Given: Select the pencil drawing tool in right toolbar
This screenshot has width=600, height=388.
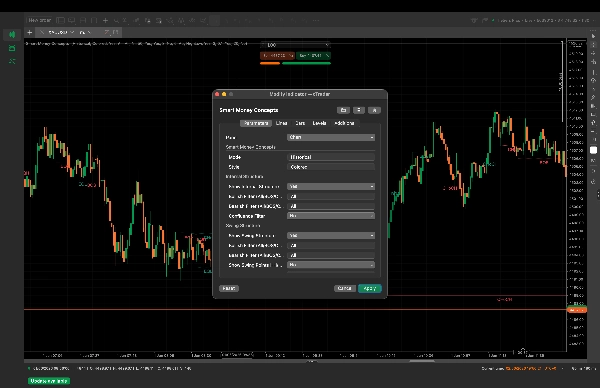Looking at the screenshot, I should (x=593, y=98).
